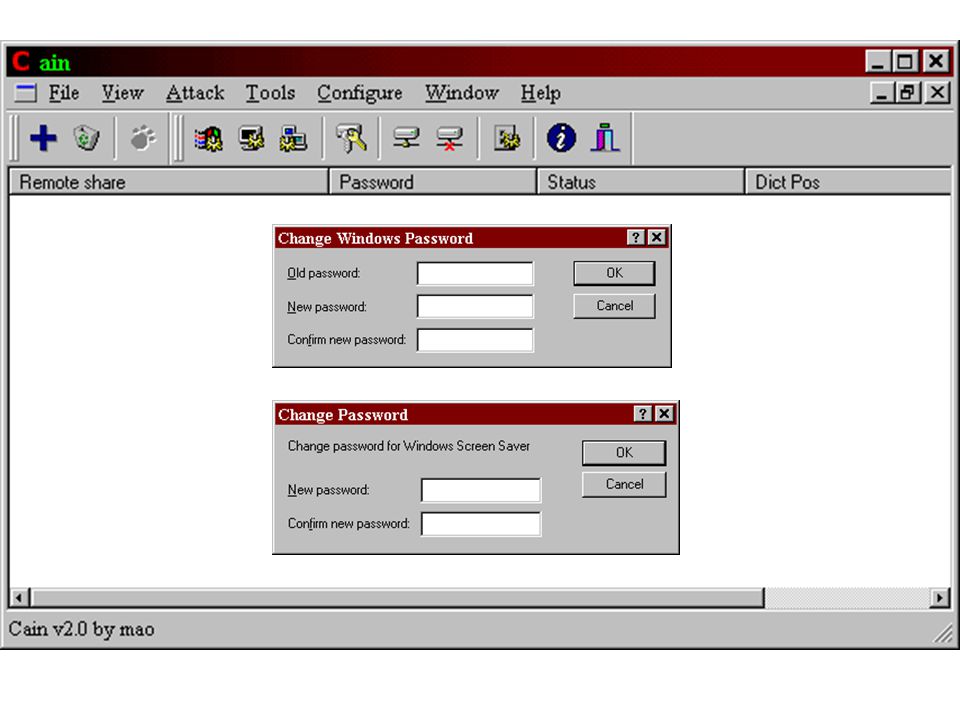The height and width of the screenshot is (720, 960).
Task: Maximize the Cain main window
Action: tap(905, 61)
